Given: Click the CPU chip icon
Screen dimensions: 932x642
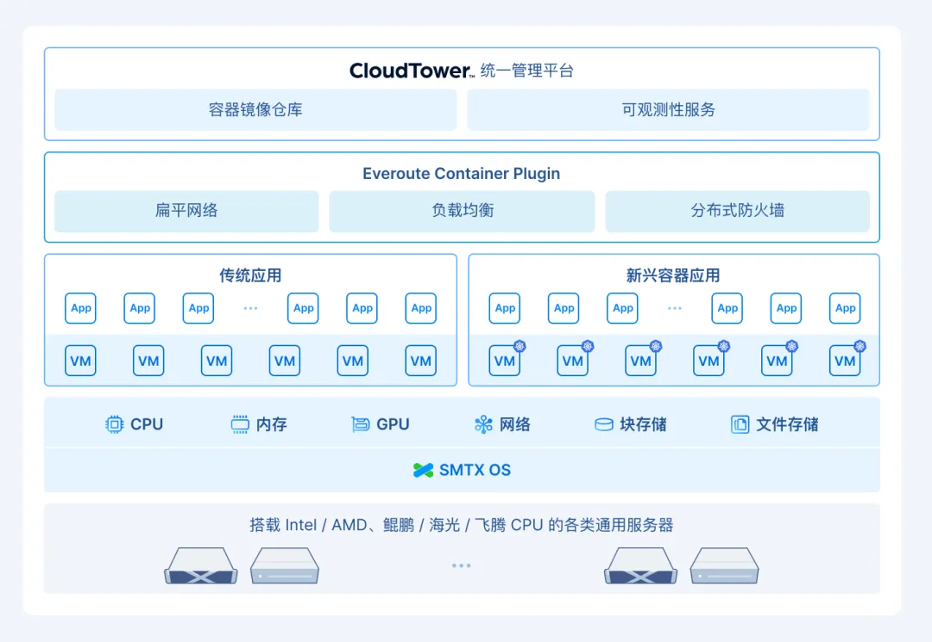Looking at the screenshot, I should click(x=114, y=424).
